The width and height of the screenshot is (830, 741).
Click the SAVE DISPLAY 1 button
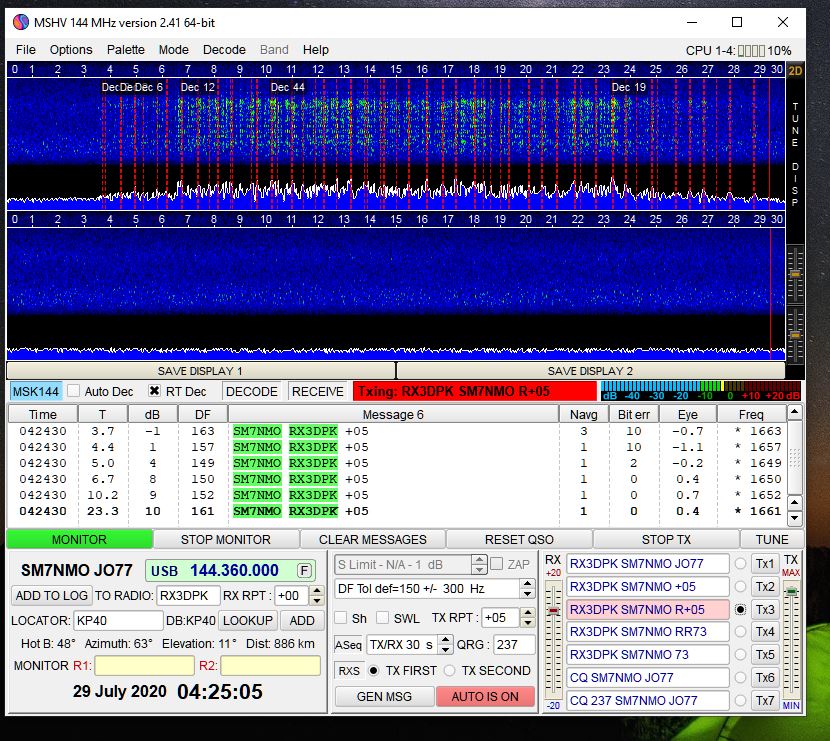(x=200, y=371)
